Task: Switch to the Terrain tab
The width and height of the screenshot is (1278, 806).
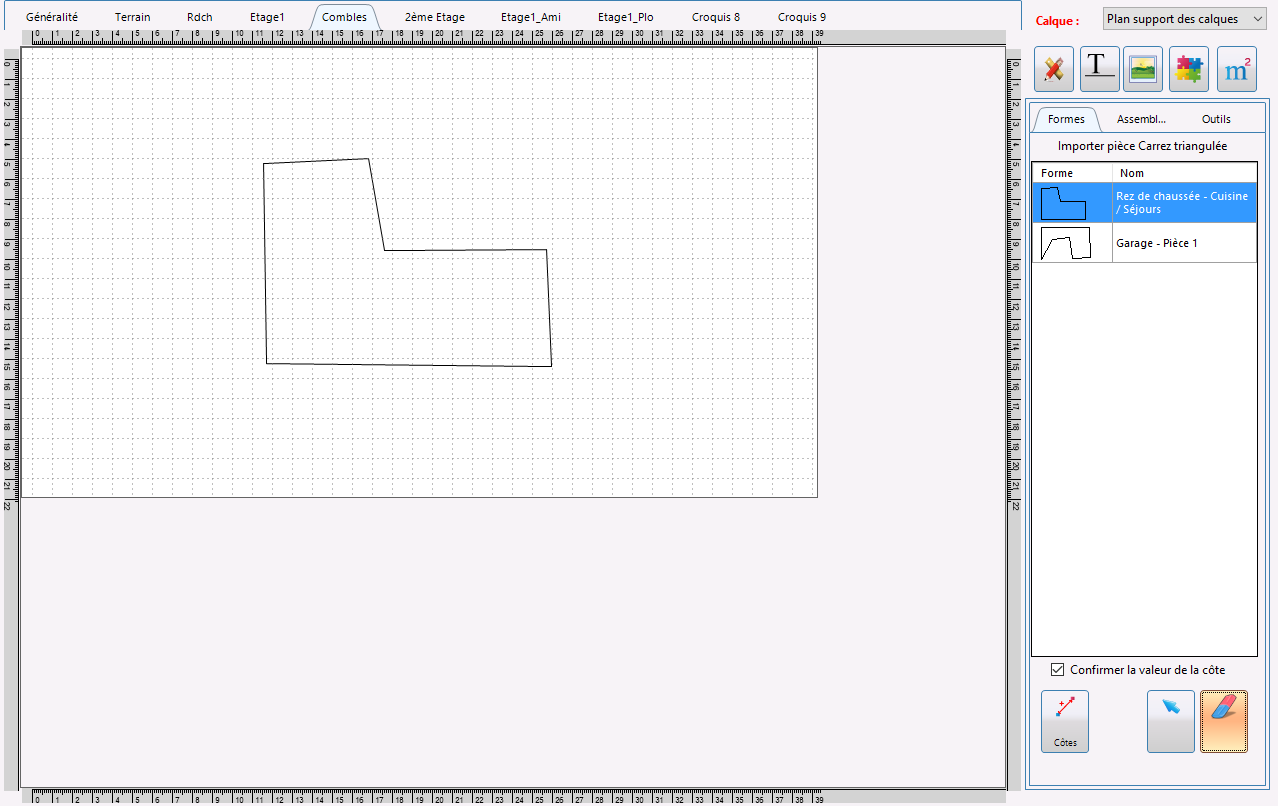Action: (133, 17)
